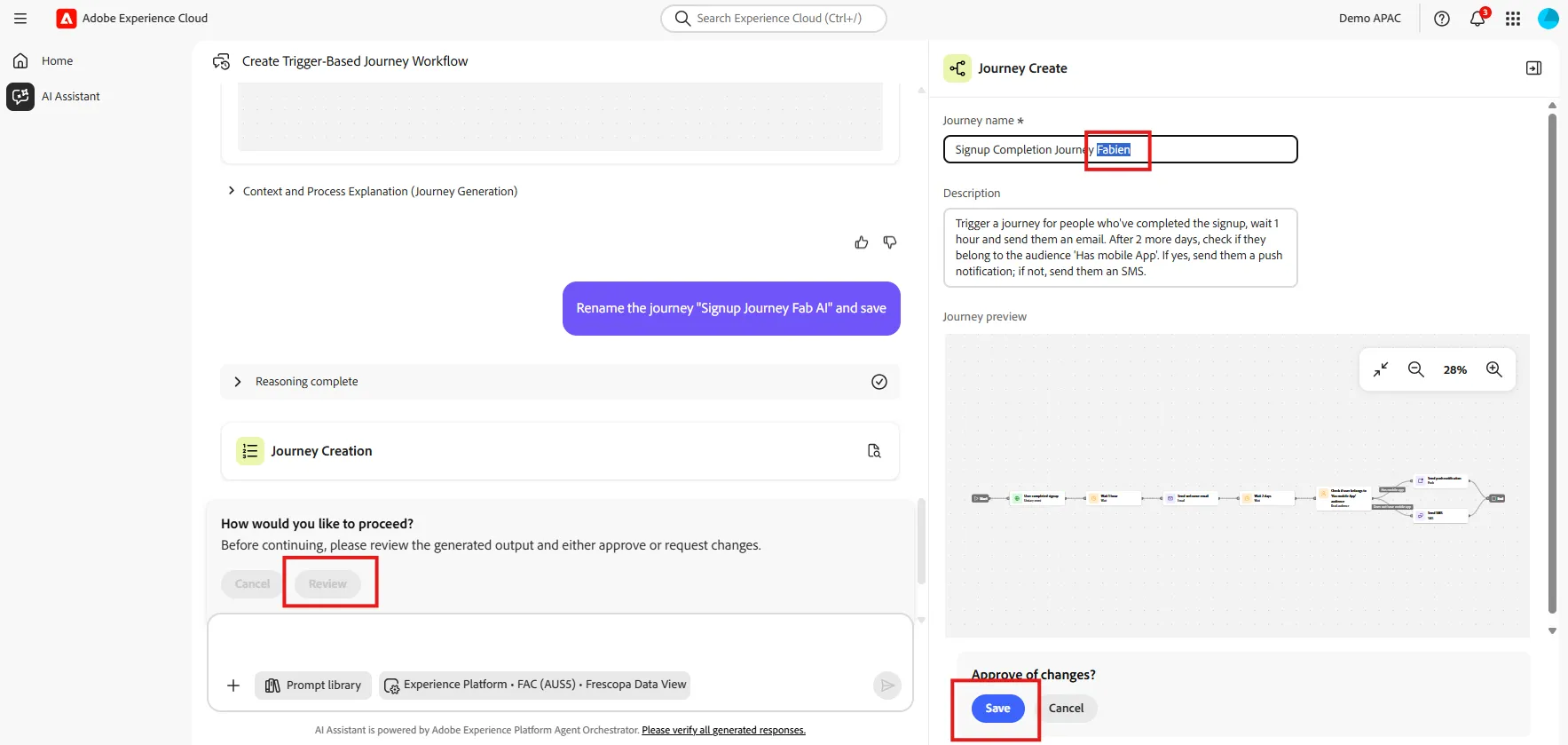This screenshot has width=1568, height=745.
Task: Go to Home in sidebar
Action: pos(58,60)
